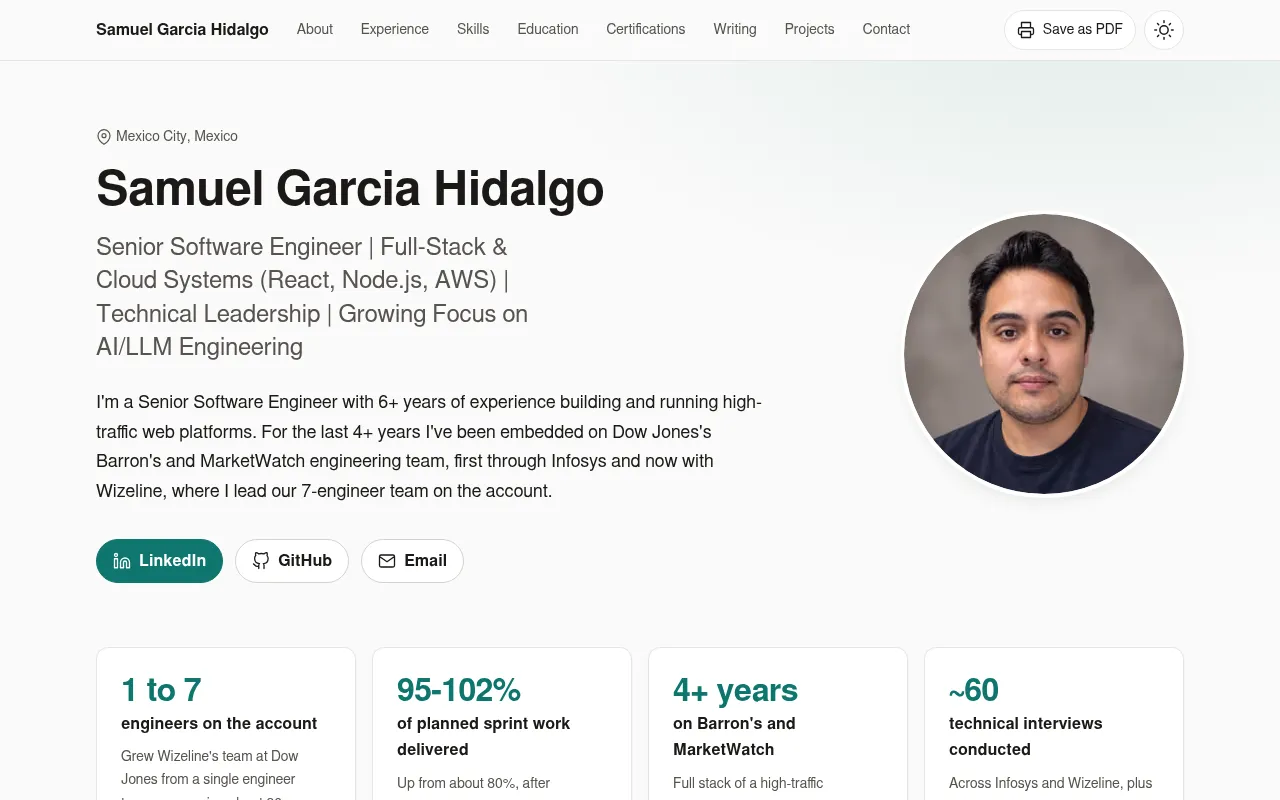
Task: Click the printer icon in Save as PDF
Action: click(x=1026, y=30)
